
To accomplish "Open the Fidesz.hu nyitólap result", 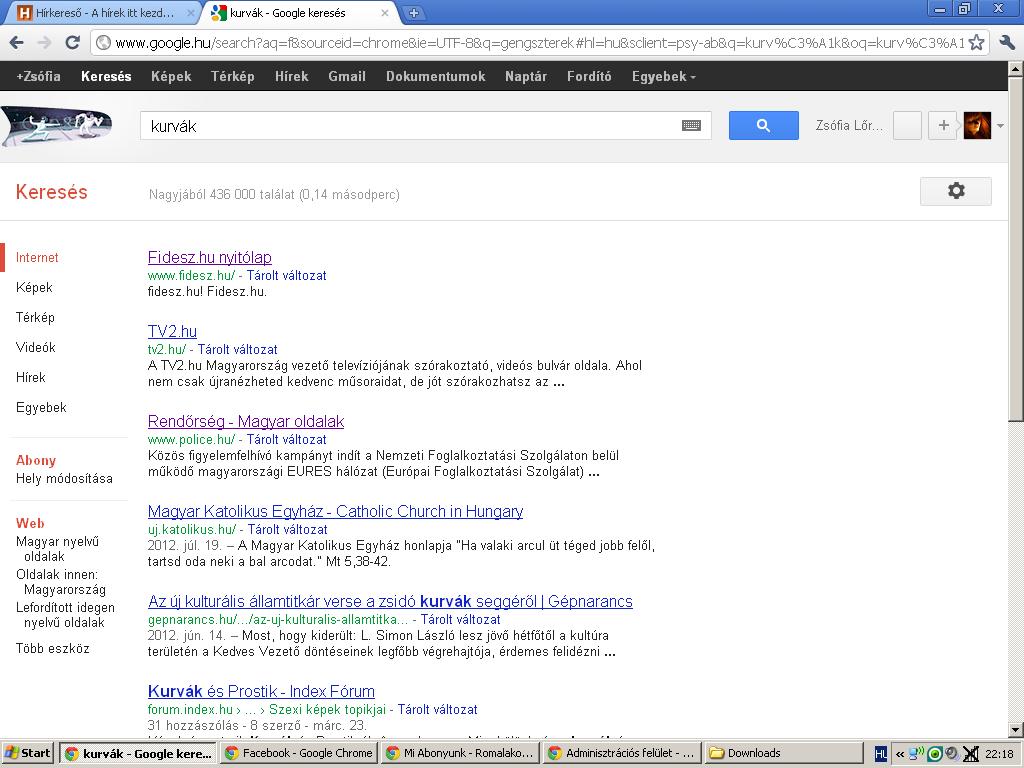I will 210,257.
